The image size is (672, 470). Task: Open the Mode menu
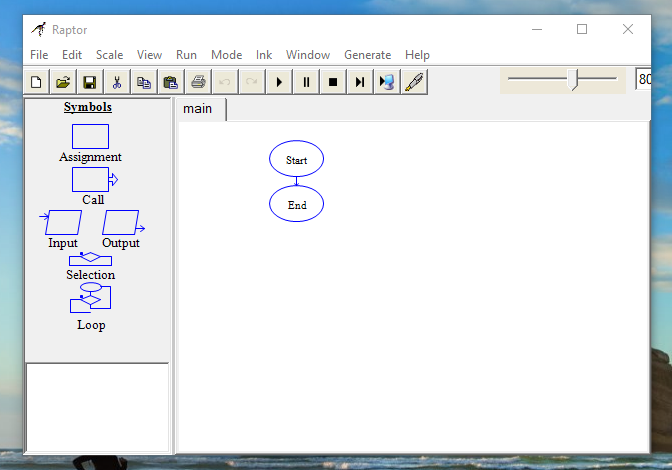pos(227,55)
